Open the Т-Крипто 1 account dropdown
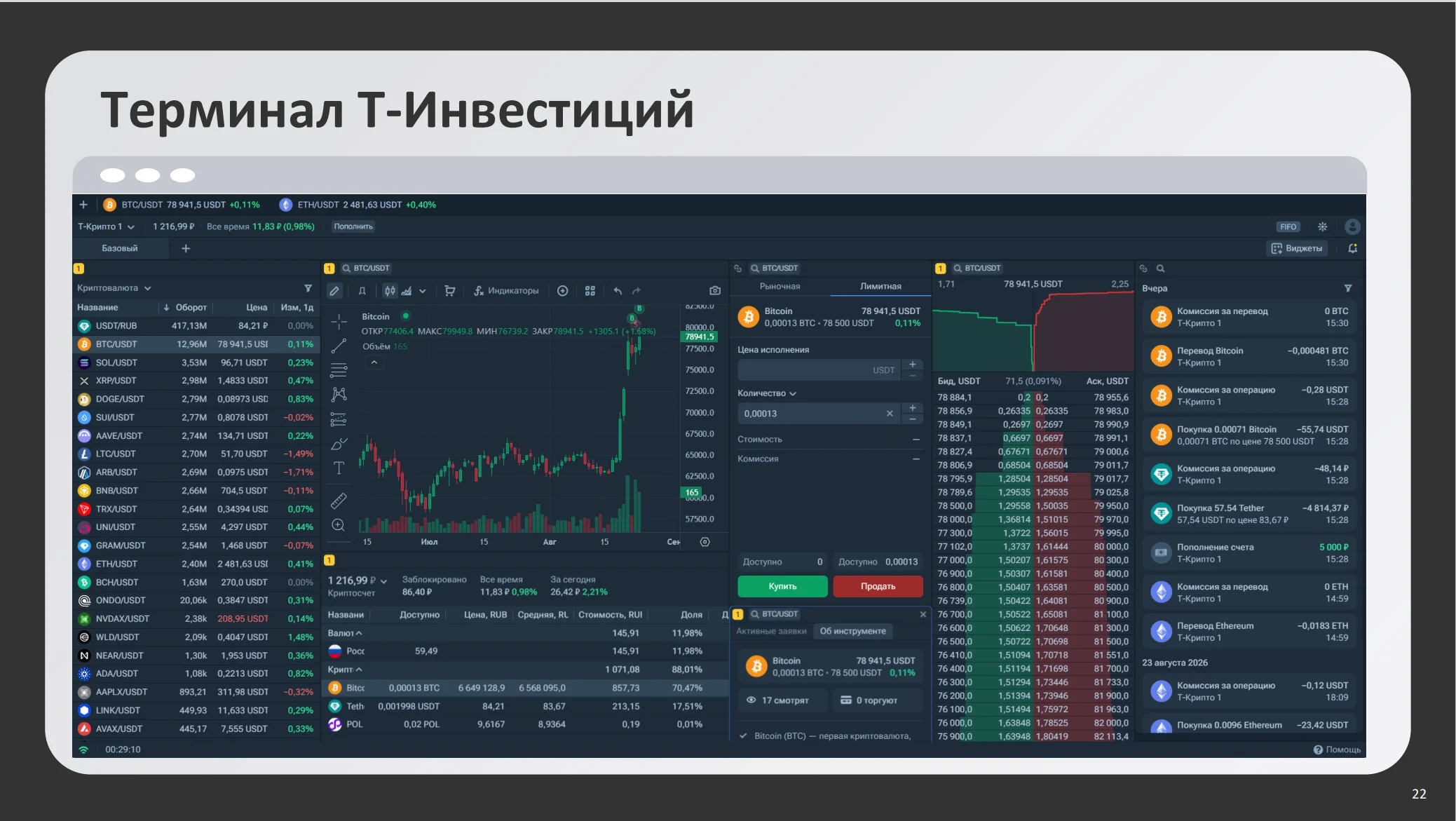Screen dimensions: 1456x821 tap(106, 226)
